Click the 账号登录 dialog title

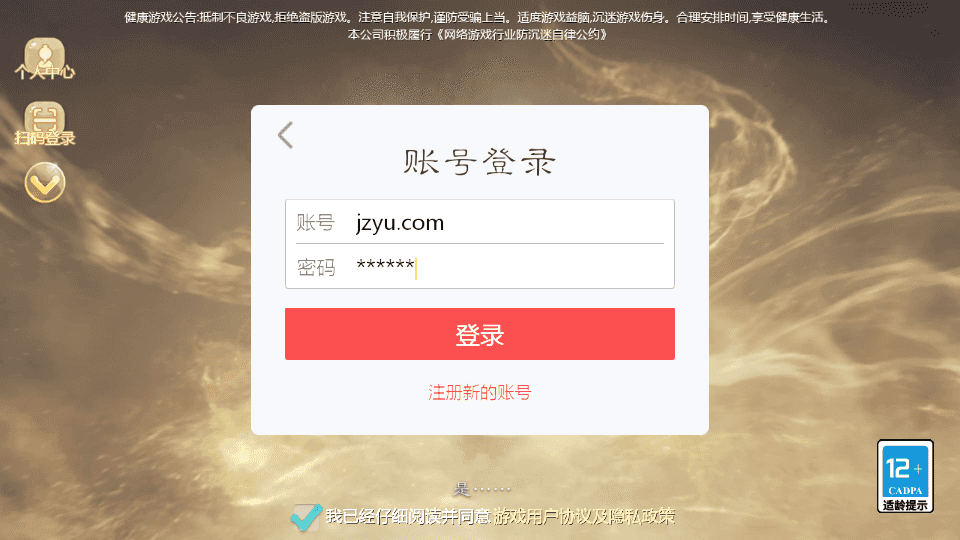pos(479,162)
